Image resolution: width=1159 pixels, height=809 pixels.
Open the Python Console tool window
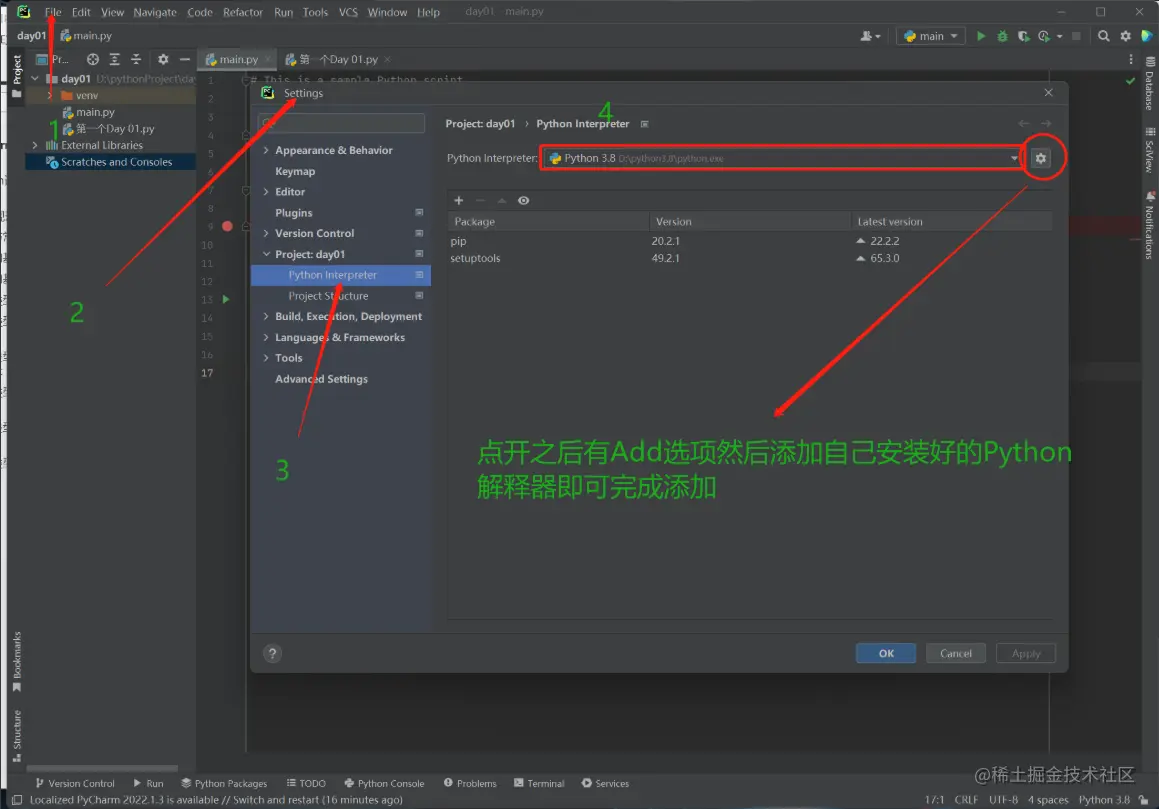click(384, 783)
